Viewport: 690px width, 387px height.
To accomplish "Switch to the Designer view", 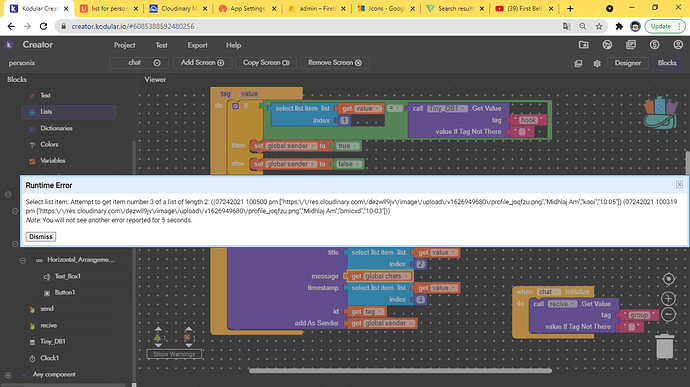I will point(628,63).
